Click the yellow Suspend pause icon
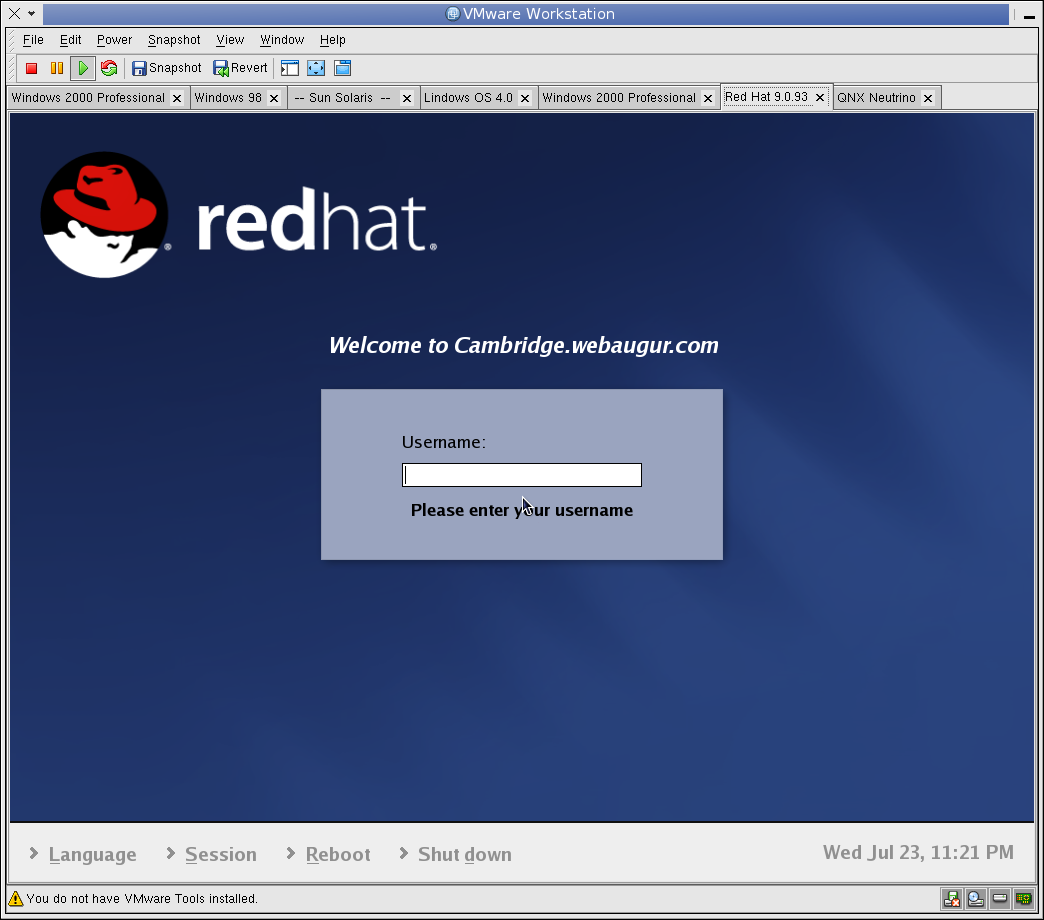 point(57,68)
